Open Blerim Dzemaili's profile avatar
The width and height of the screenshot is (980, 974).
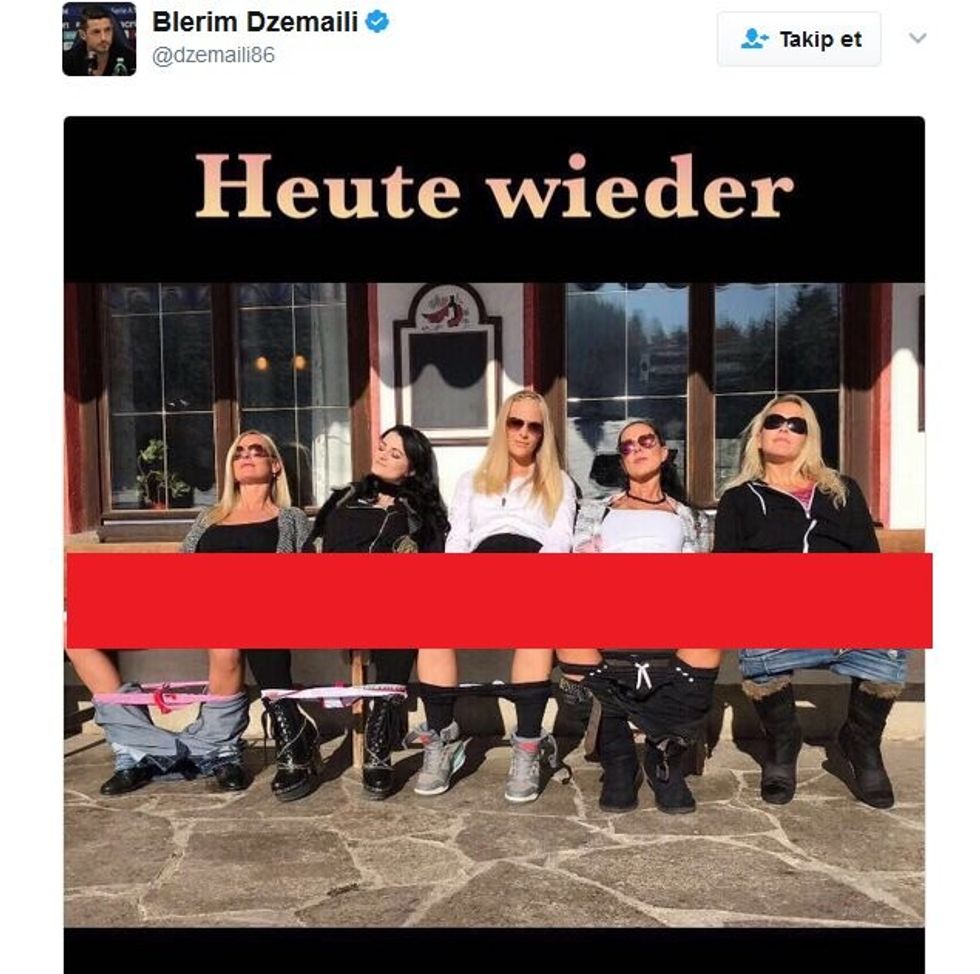(x=99, y=39)
